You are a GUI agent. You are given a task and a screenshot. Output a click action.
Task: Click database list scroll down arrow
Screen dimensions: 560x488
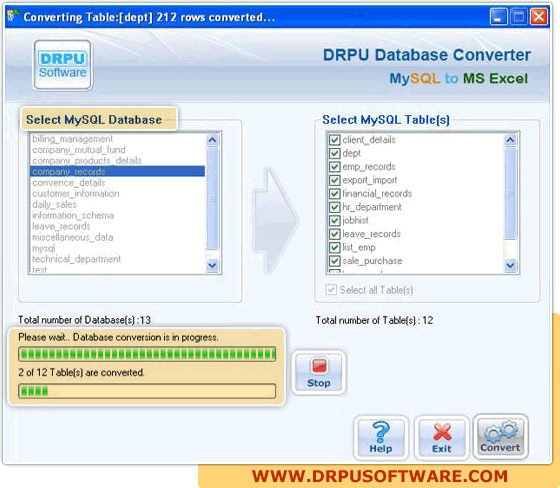point(212,265)
